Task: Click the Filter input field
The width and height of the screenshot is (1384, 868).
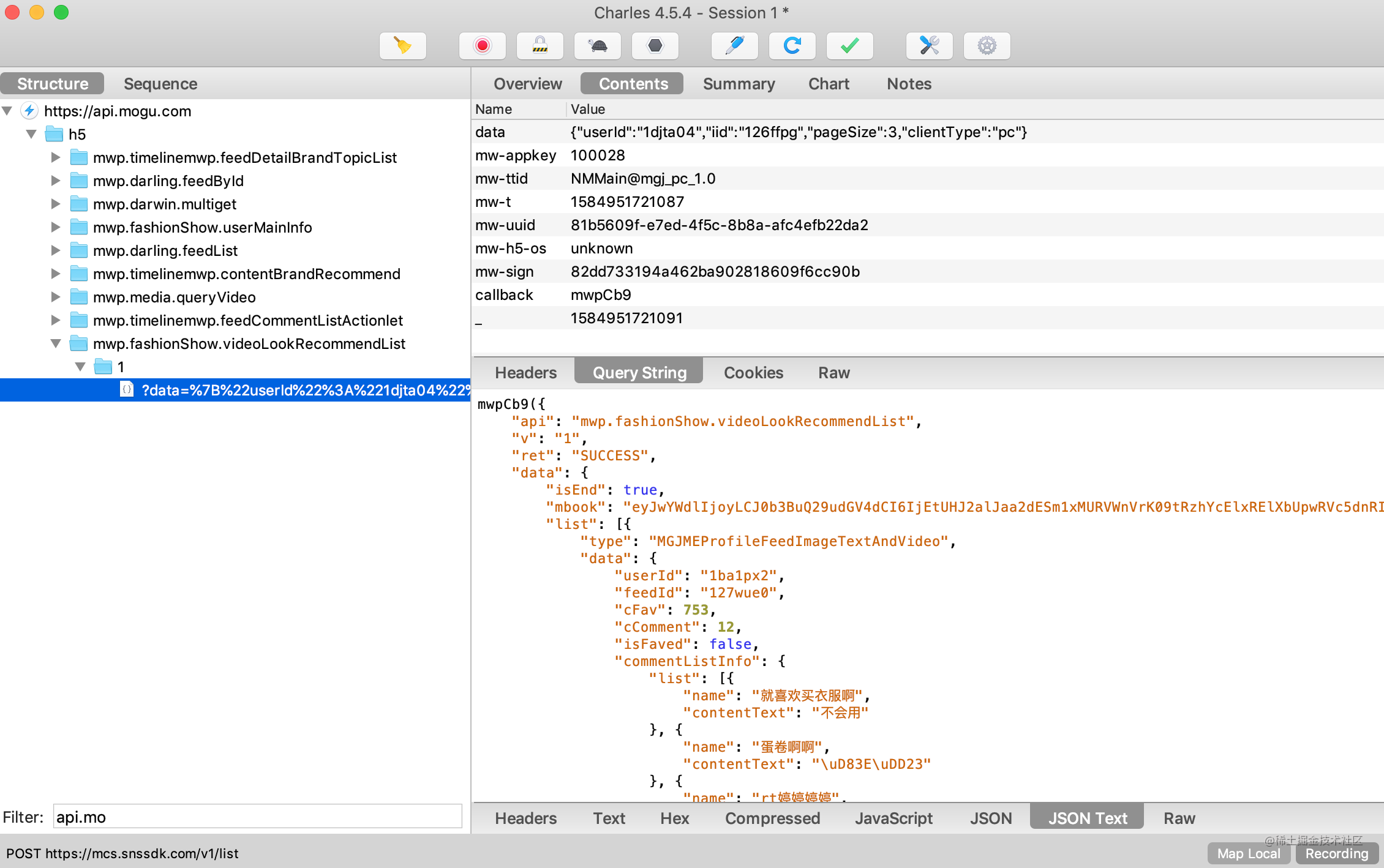Action: [x=257, y=817]
